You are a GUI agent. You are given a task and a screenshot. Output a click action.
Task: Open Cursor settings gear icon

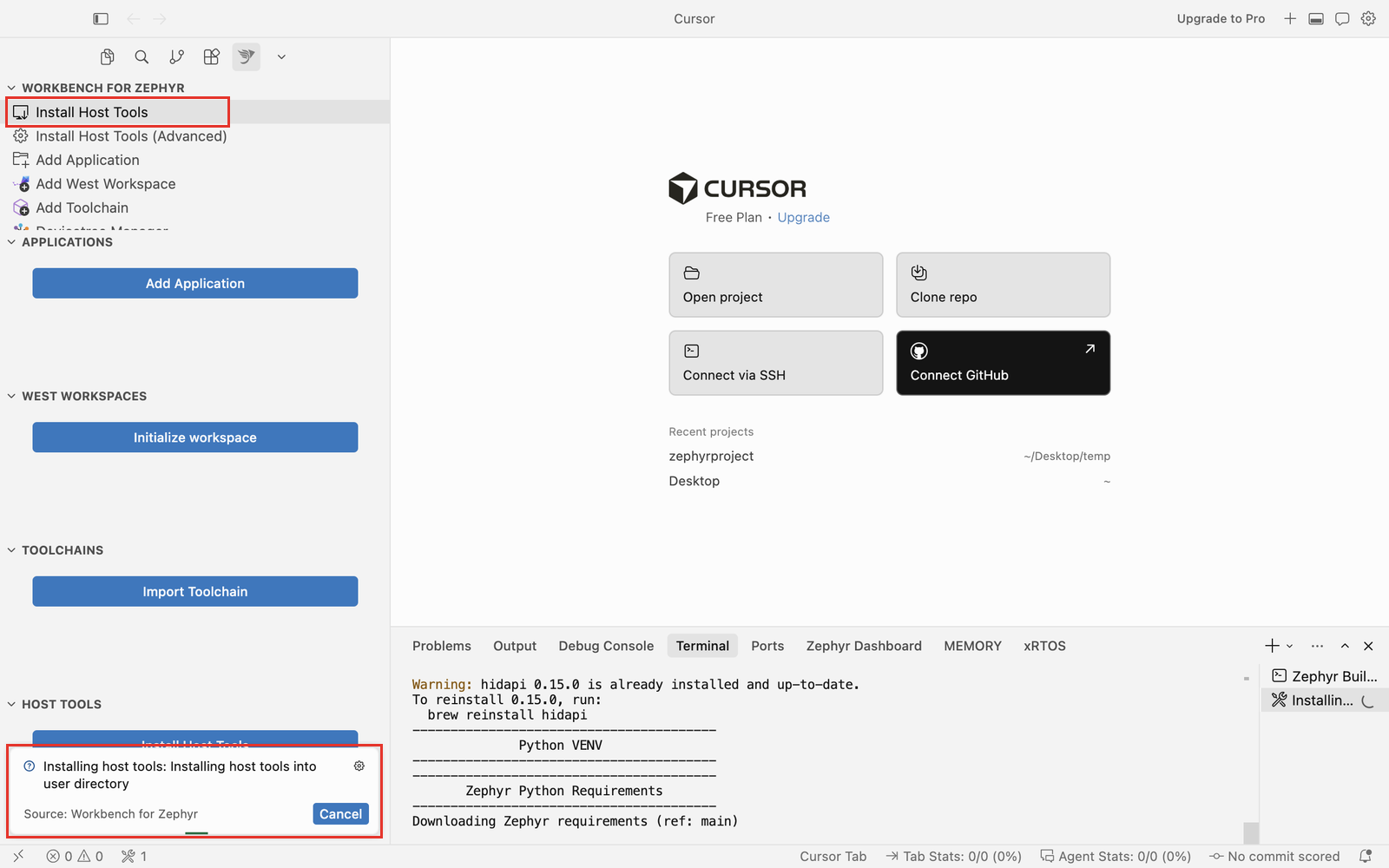[x=1368, y=18]
